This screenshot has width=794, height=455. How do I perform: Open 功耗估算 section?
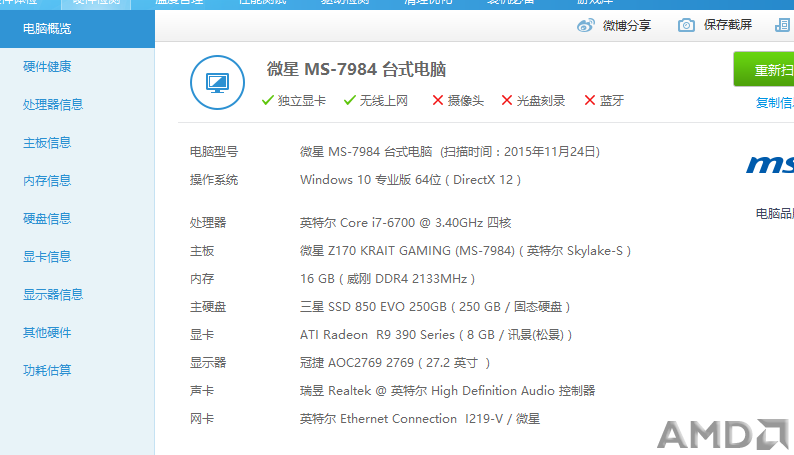(x=47, y=370)
